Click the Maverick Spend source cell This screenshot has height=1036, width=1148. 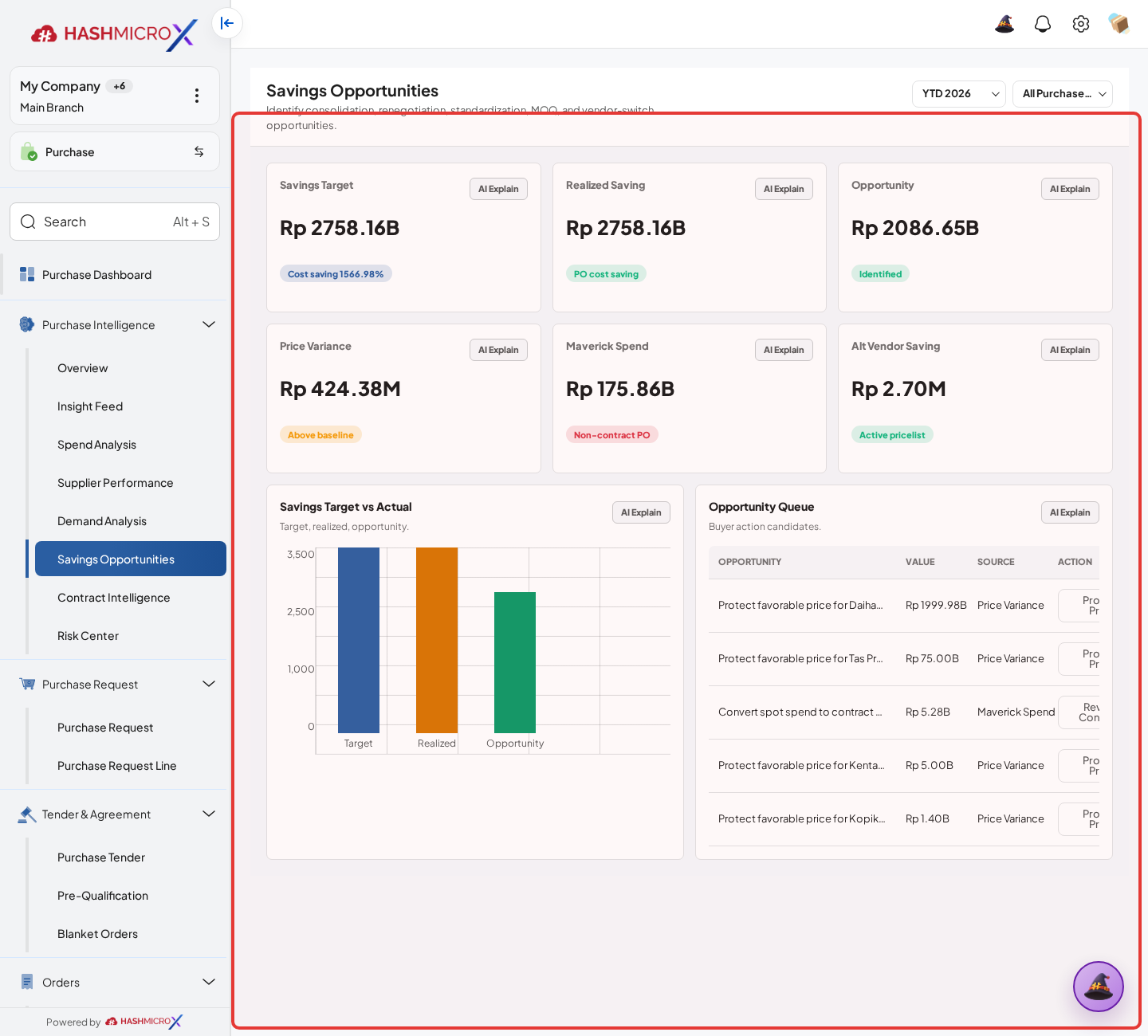[x=1016, y=712]
